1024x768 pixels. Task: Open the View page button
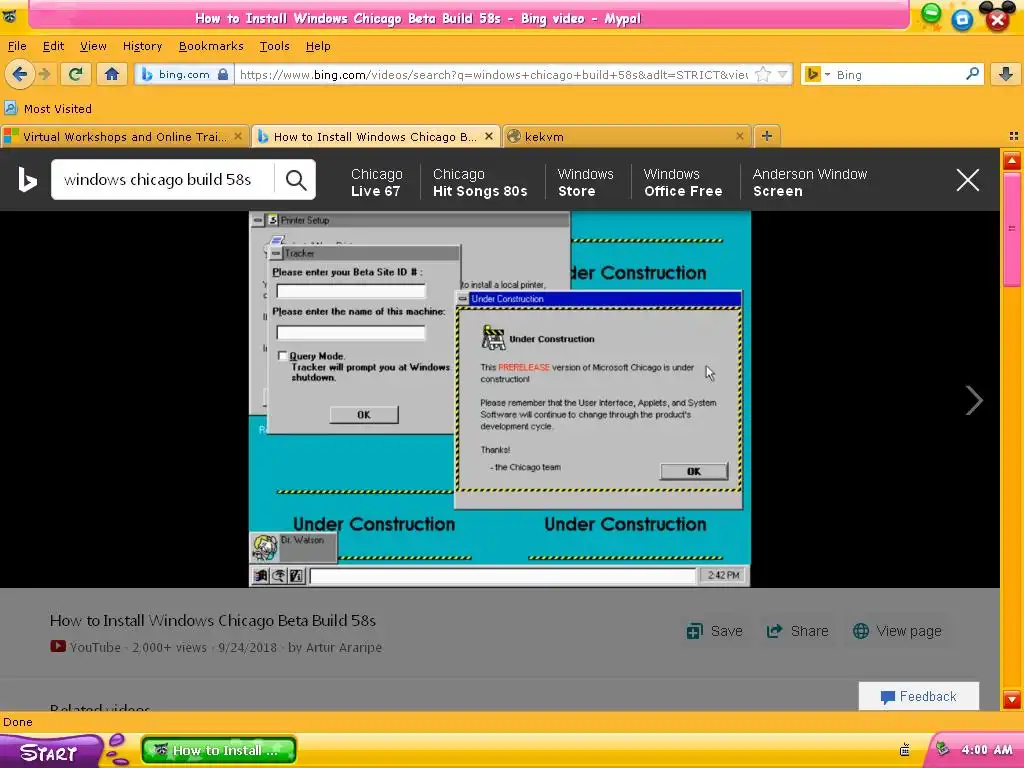(897, 631)
